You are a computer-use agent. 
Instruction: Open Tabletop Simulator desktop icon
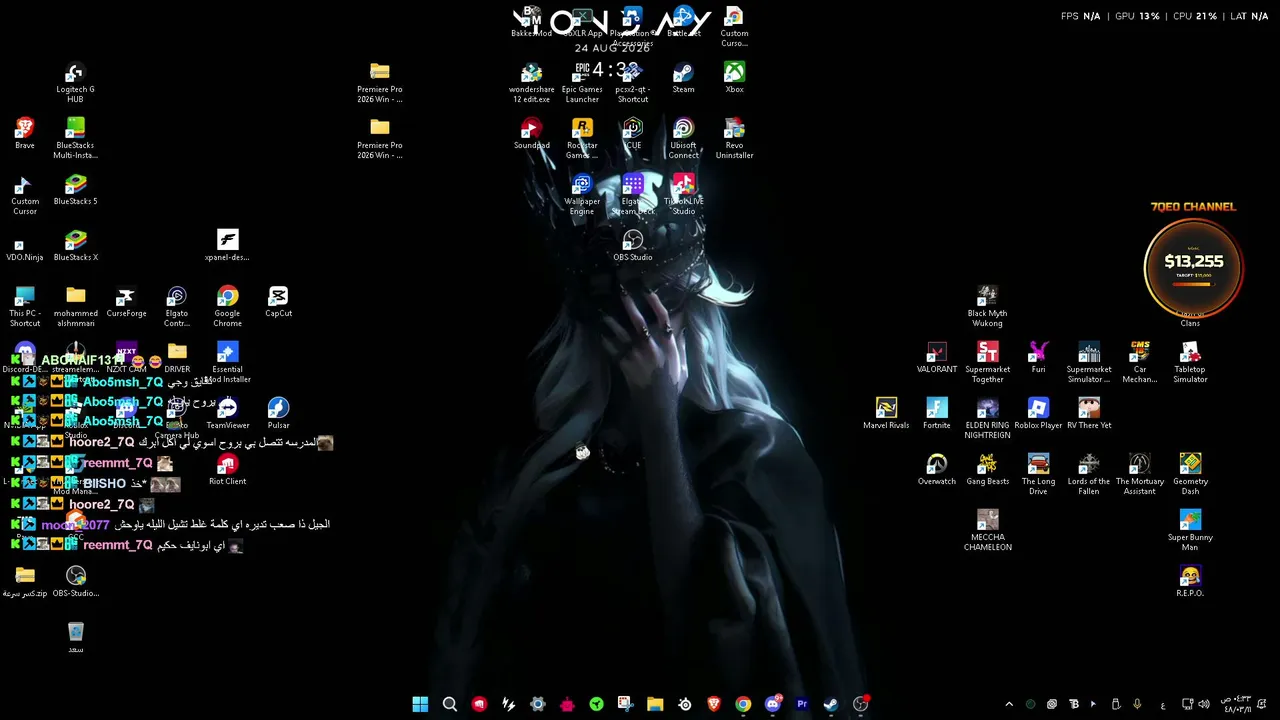1190,363
